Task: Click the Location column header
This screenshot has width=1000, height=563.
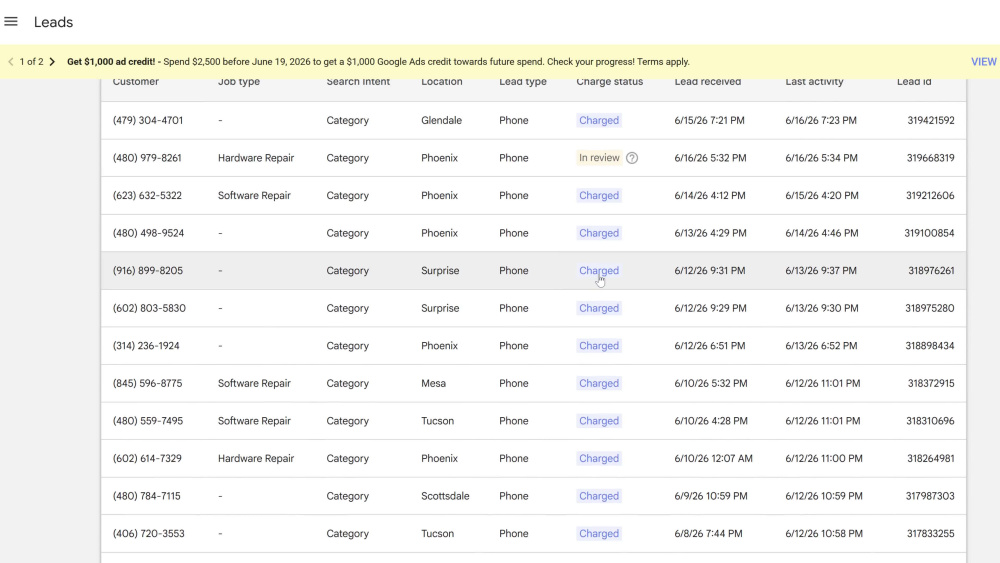Action: coord(441,82)
